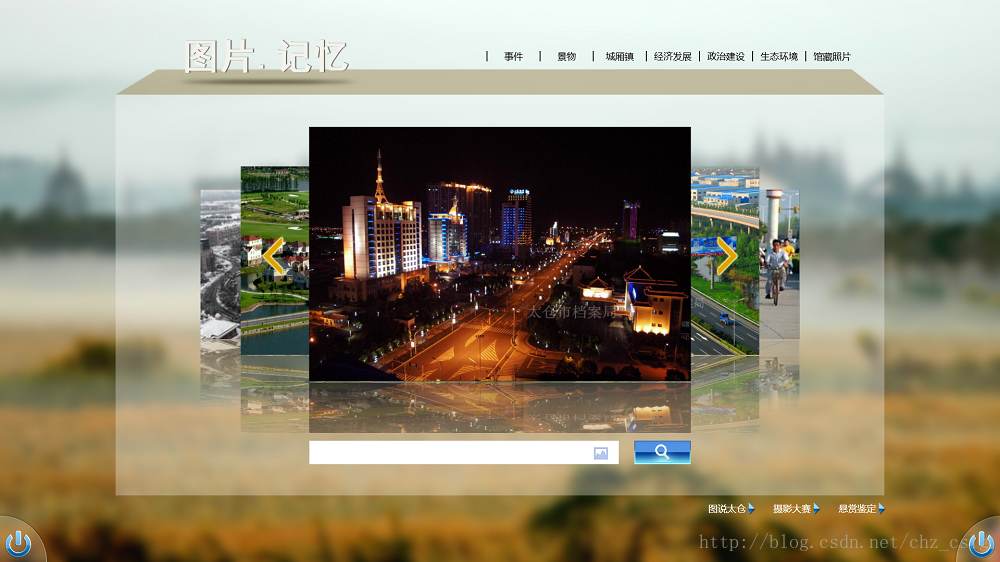Open the 经济发展 menu item

coord(672,57)
